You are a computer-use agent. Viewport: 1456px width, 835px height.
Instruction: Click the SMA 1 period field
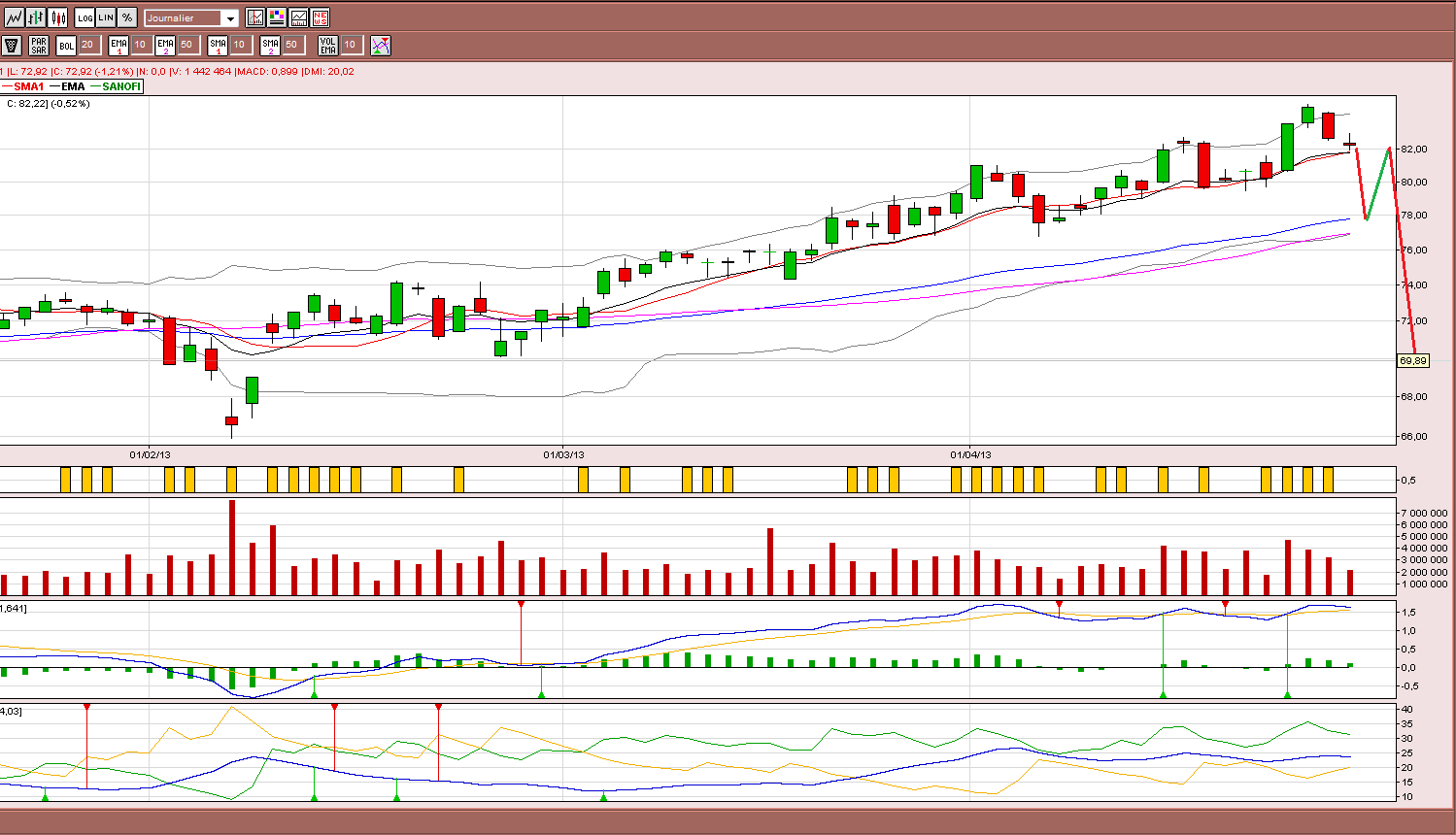point(240,45)
